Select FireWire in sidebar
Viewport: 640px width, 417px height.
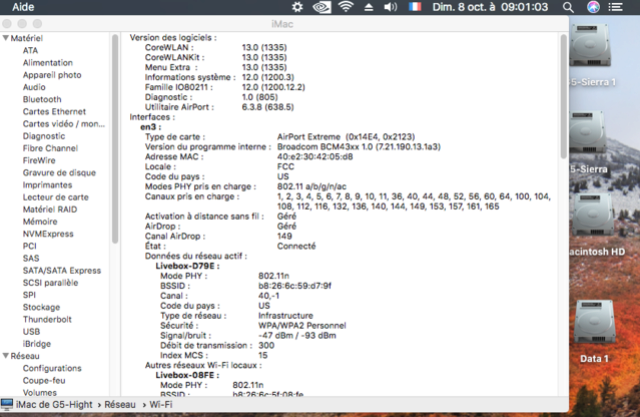pos(39,160)
